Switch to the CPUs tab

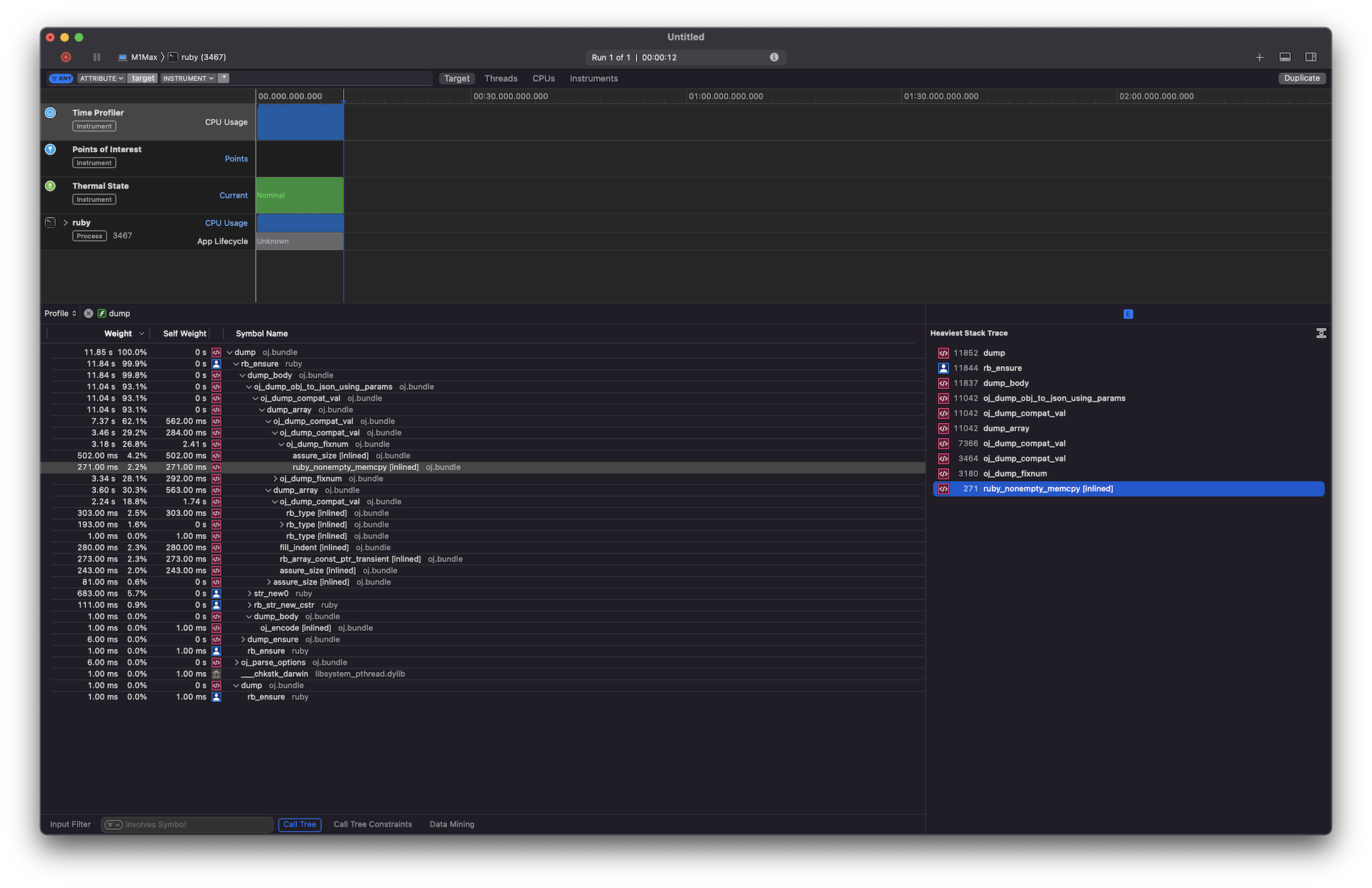click(x=543, y=79)
